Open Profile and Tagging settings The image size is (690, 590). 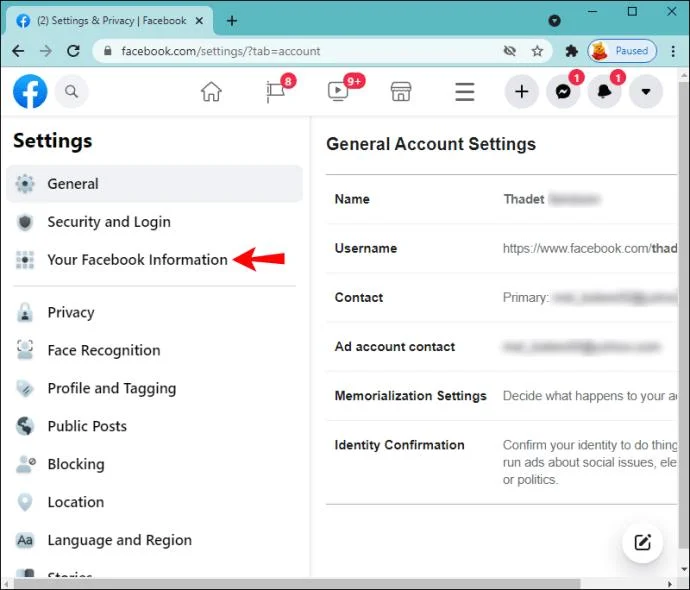pyautogui.click(x=154, y=388)
